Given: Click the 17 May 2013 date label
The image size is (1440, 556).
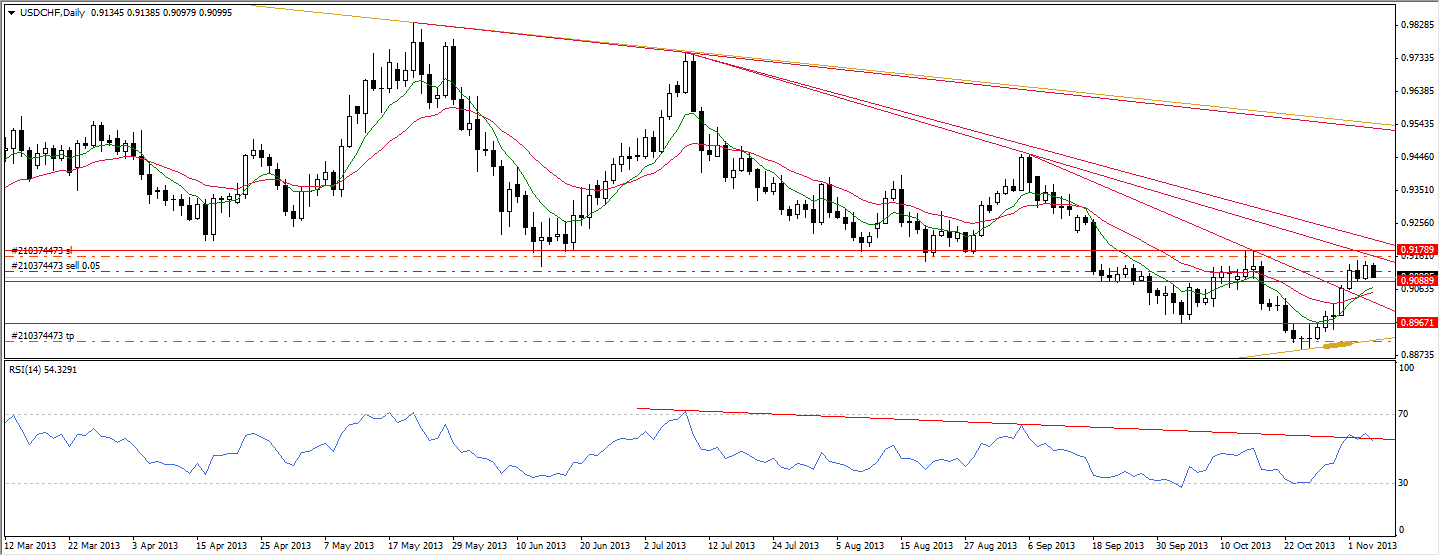Looking at the screenshot, I should 415,546.
